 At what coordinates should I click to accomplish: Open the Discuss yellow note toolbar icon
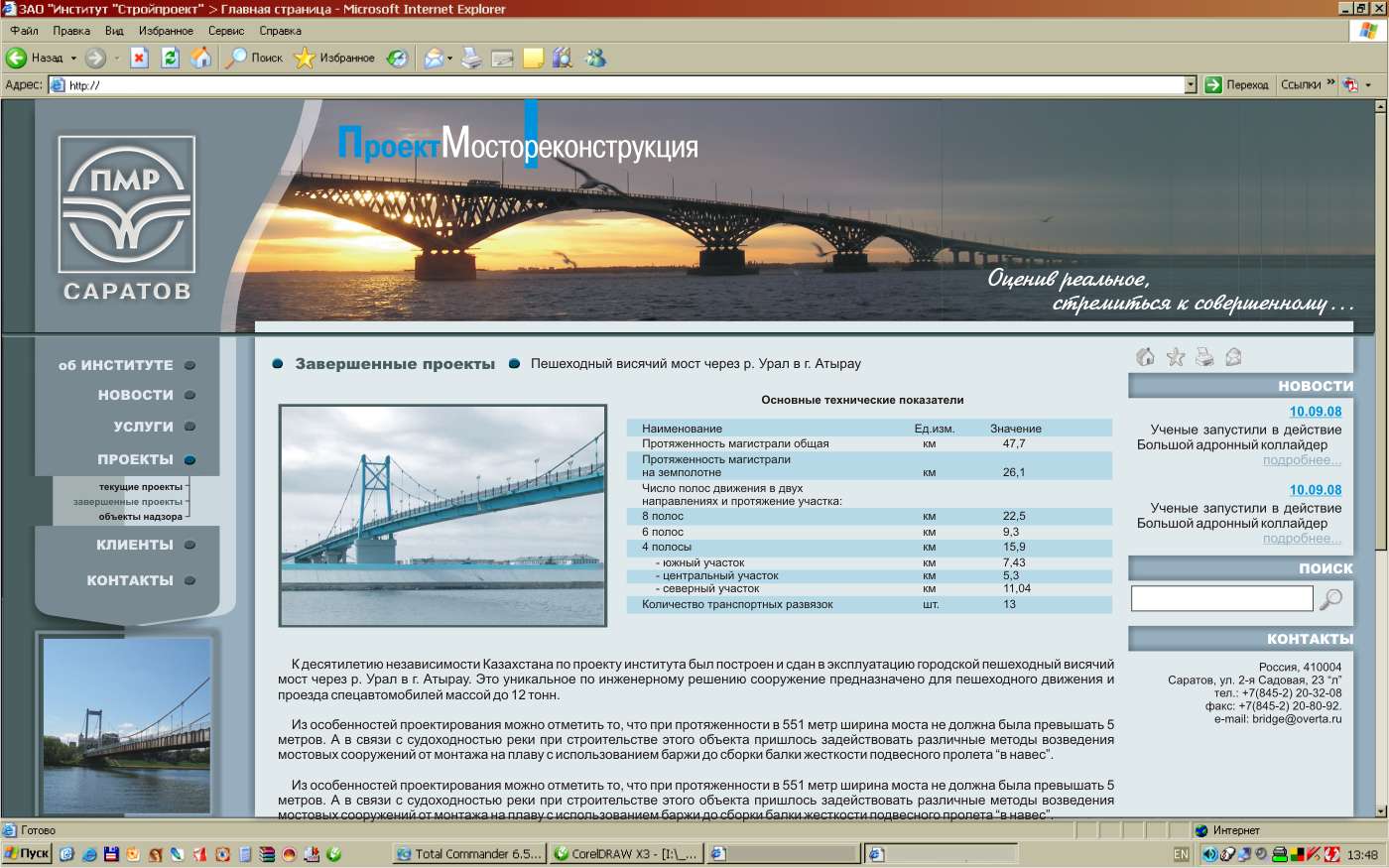point(534,58)
